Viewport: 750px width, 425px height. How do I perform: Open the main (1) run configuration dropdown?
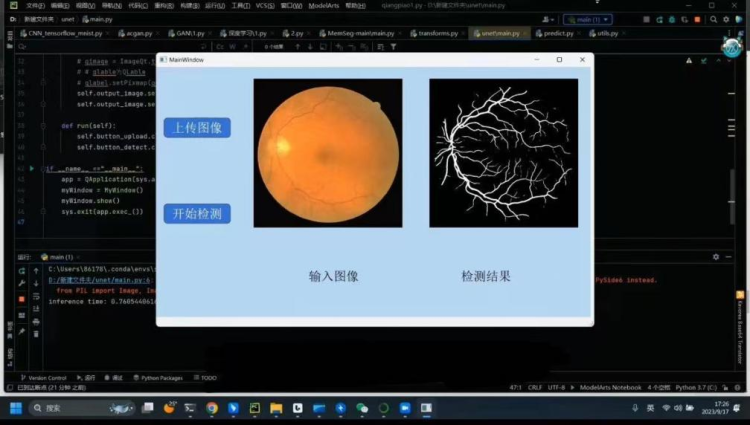coord(588,19)
